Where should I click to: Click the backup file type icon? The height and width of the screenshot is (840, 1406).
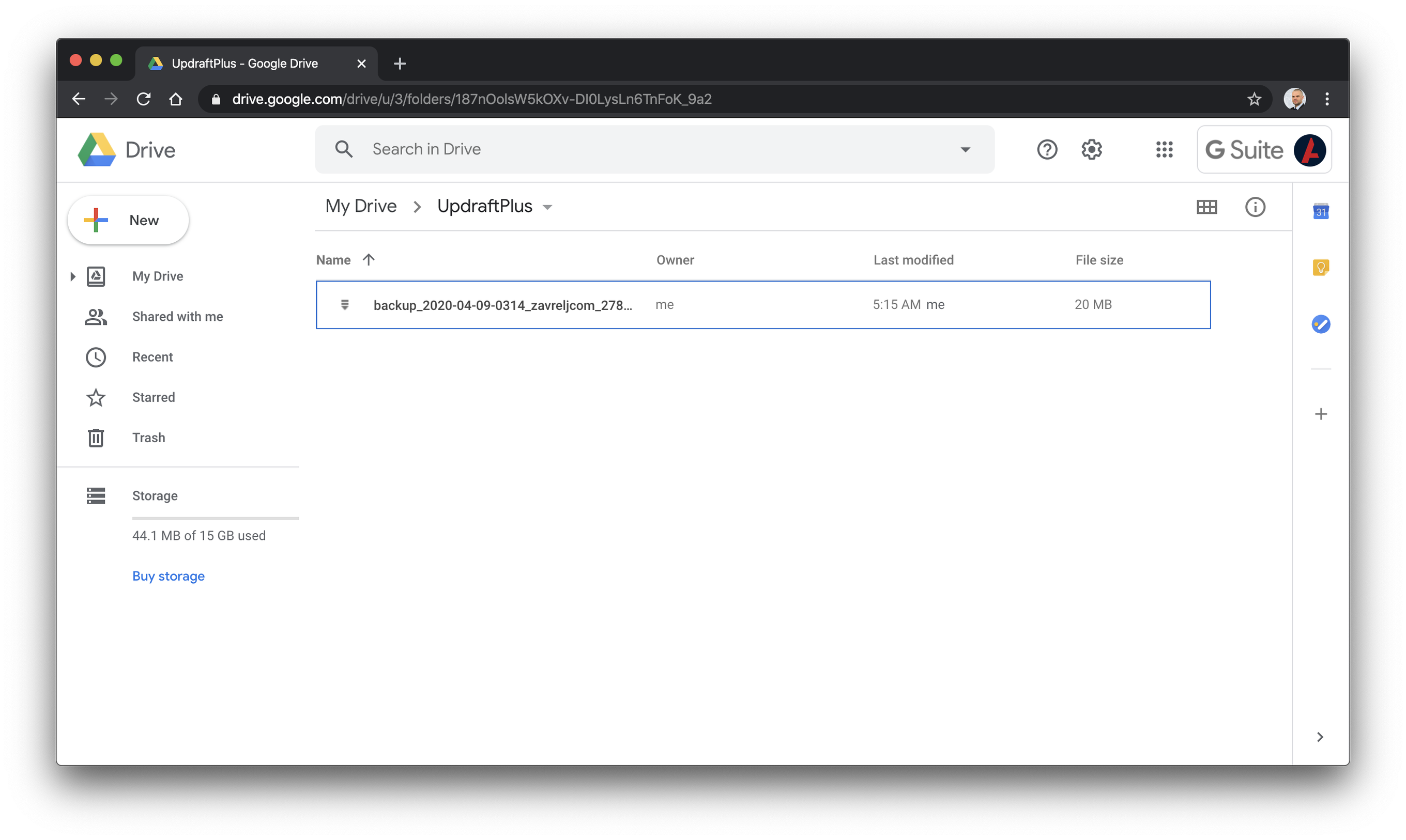coord(344,305)
